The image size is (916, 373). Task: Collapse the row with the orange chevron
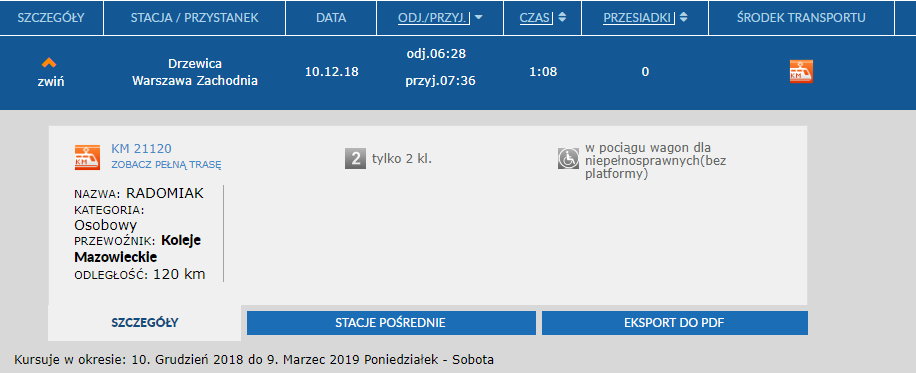(x=50, y=63)
